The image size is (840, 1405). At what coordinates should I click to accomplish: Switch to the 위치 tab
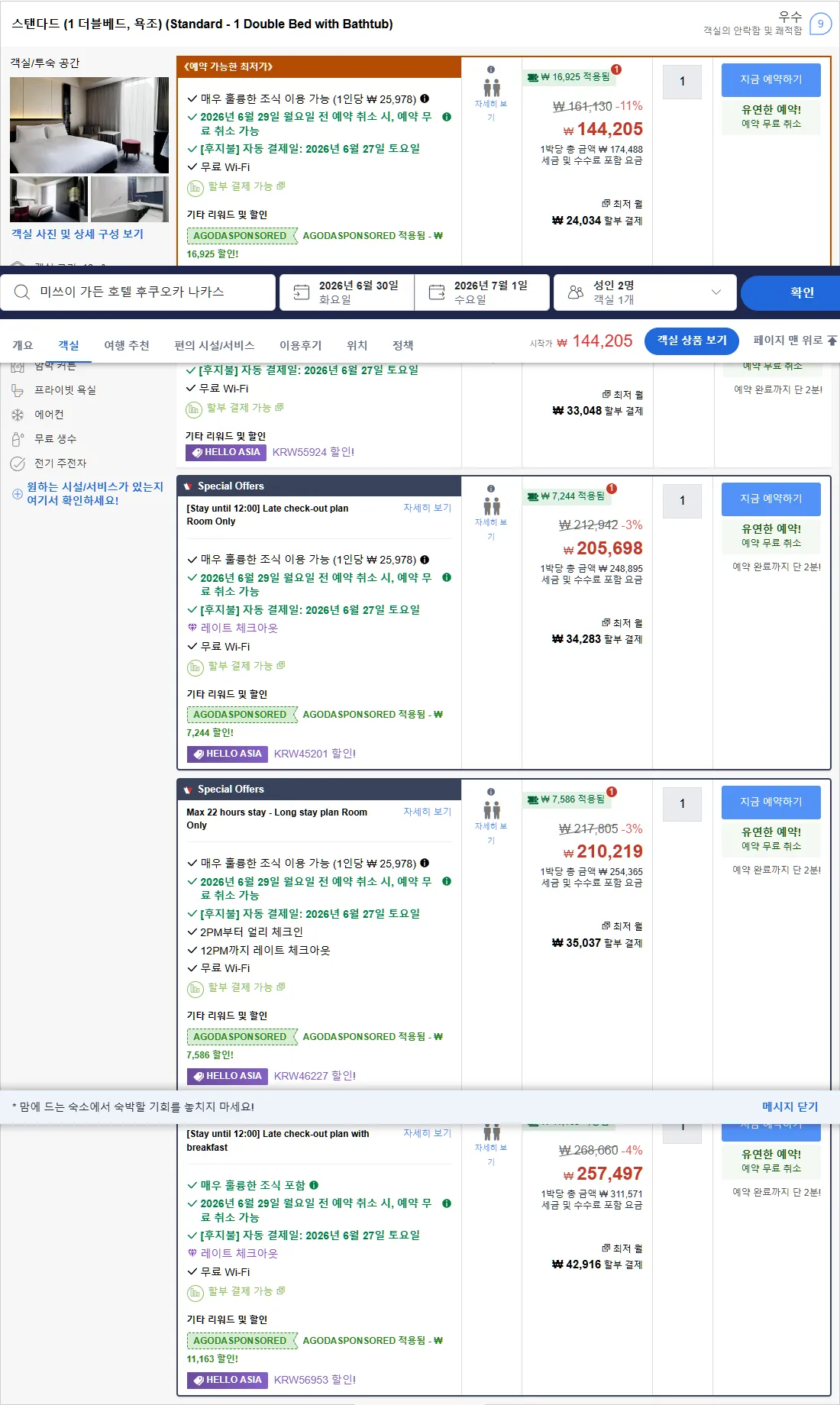coord(357,345)
